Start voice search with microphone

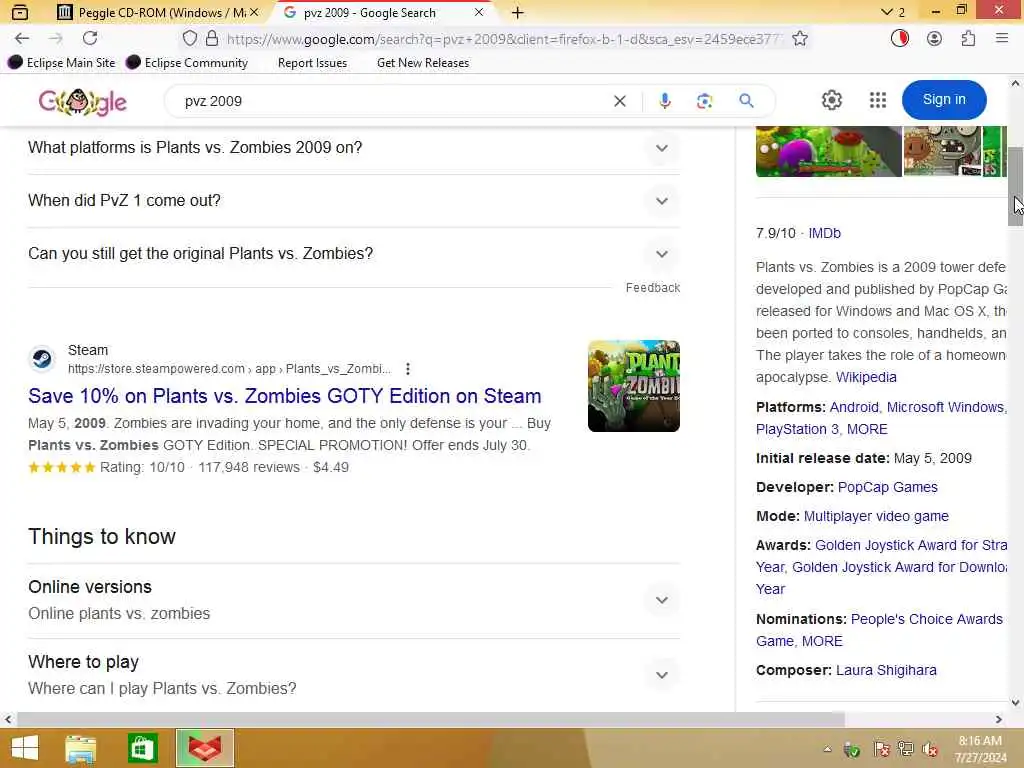point(665,101)
